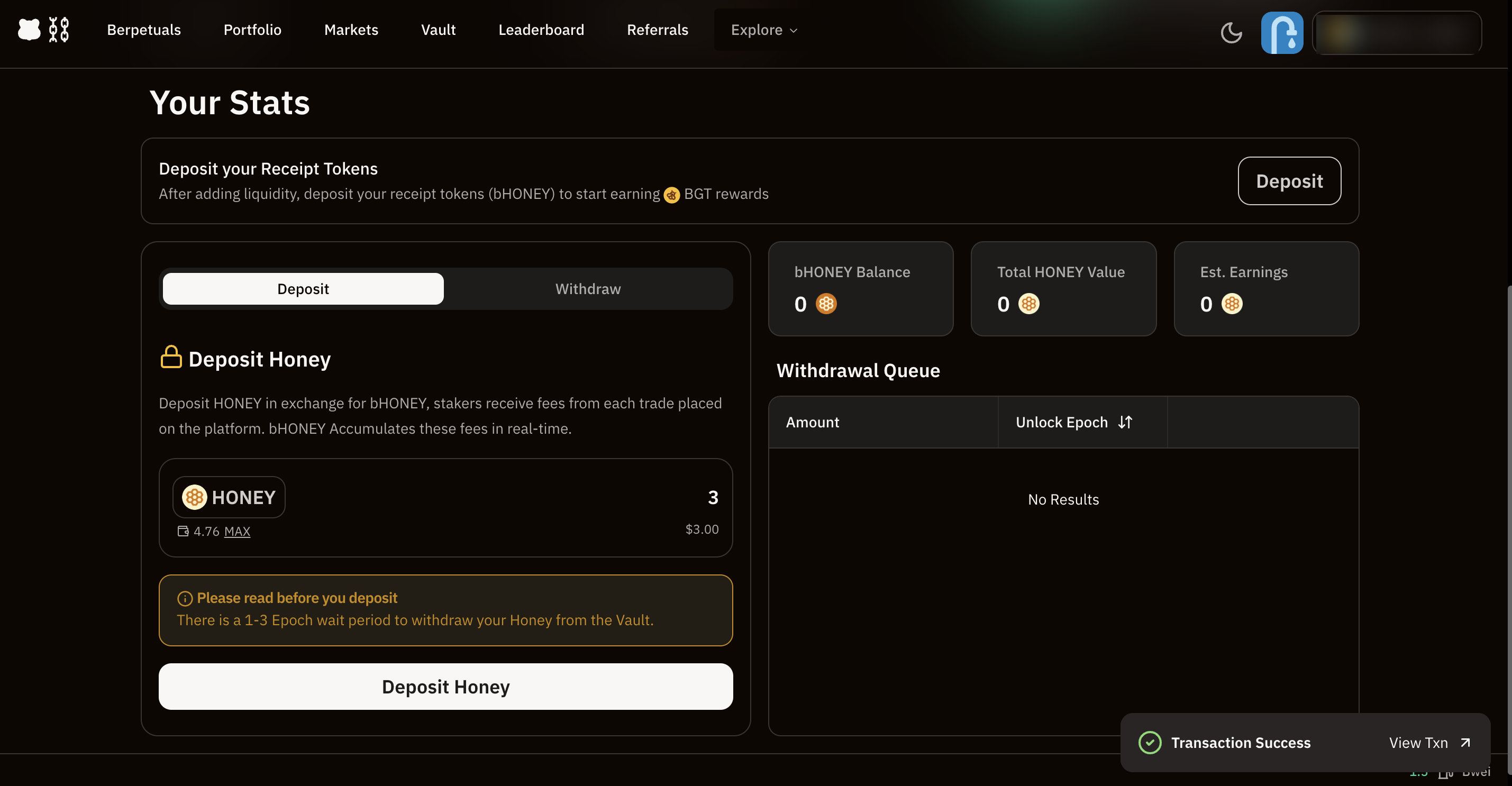Click the MAX balance link
Screen dimensions: 1512x786
pos(237,531)
